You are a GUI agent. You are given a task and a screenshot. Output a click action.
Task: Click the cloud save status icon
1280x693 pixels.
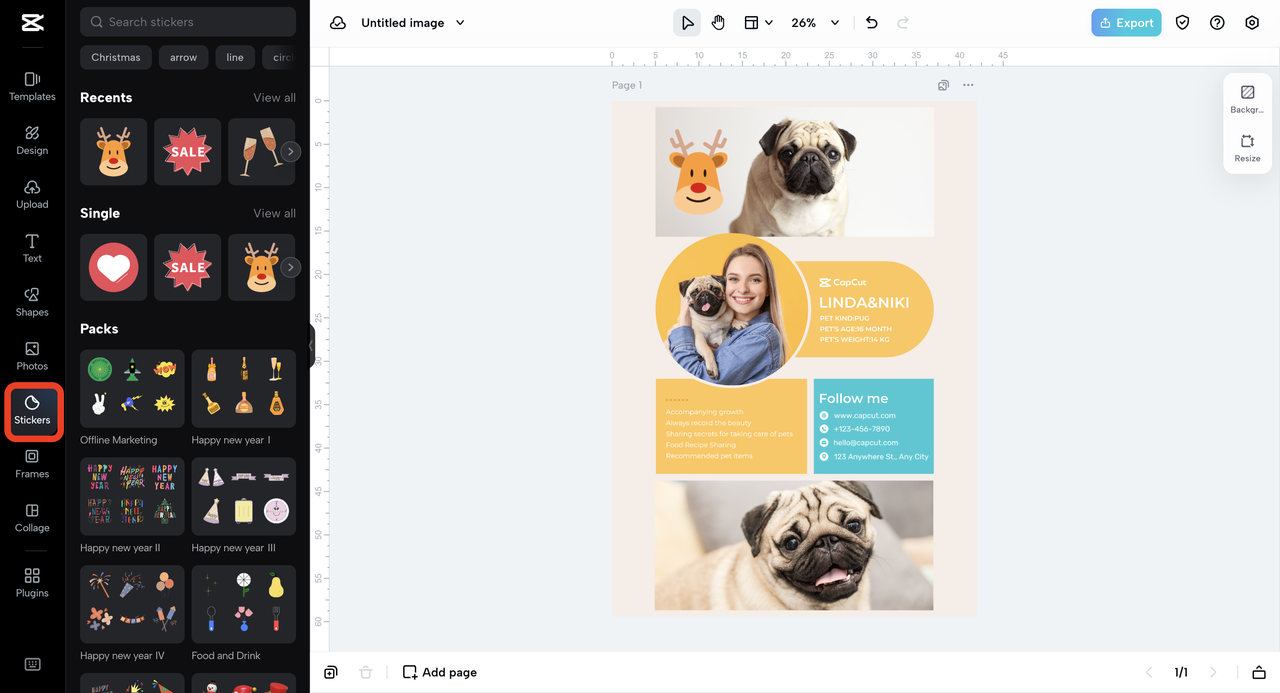pos(338,23)
